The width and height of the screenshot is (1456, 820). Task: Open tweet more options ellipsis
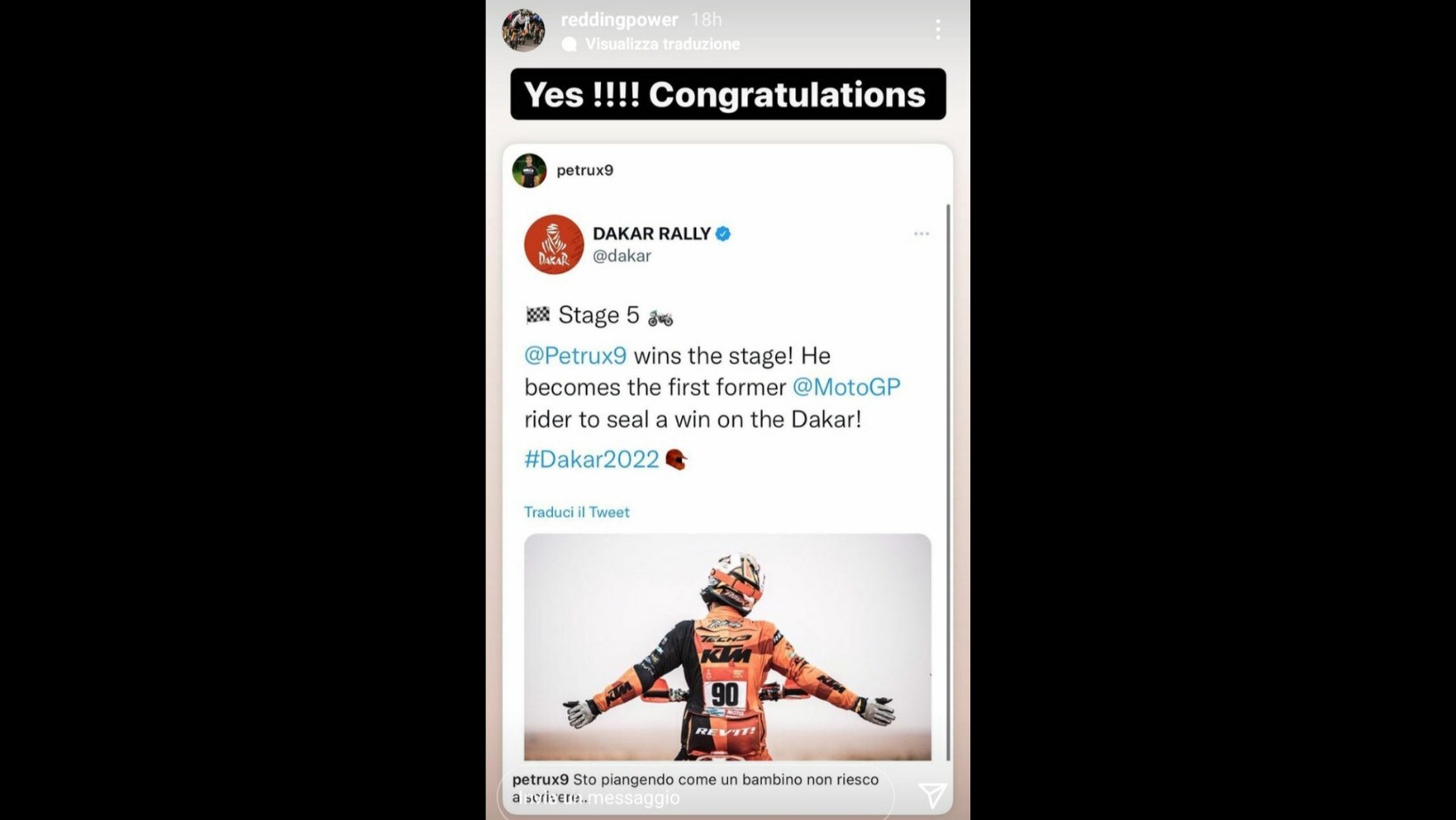coord(922,234)
